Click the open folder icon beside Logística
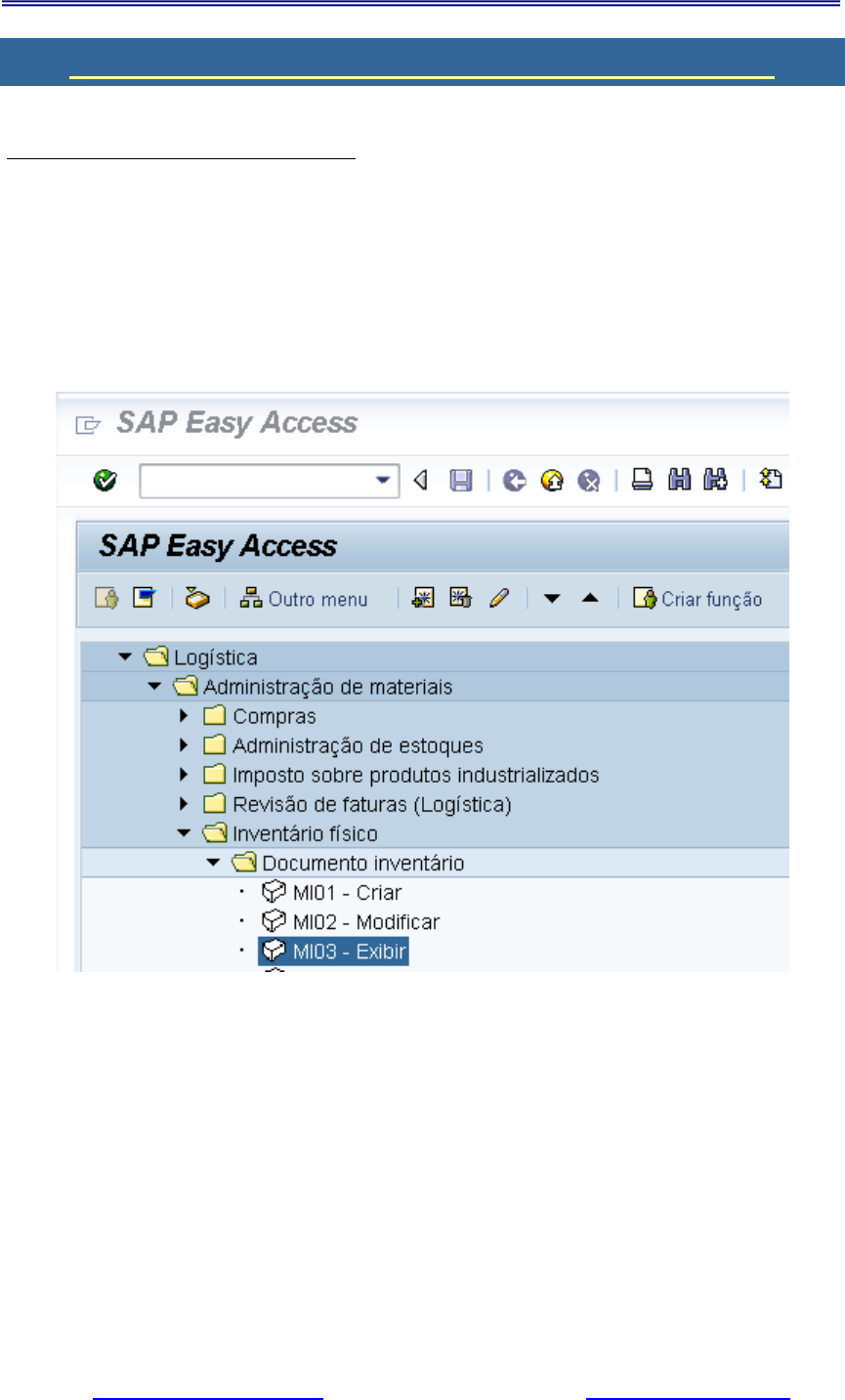Viewport: 845px width, 1400px height. pos(157,657)
